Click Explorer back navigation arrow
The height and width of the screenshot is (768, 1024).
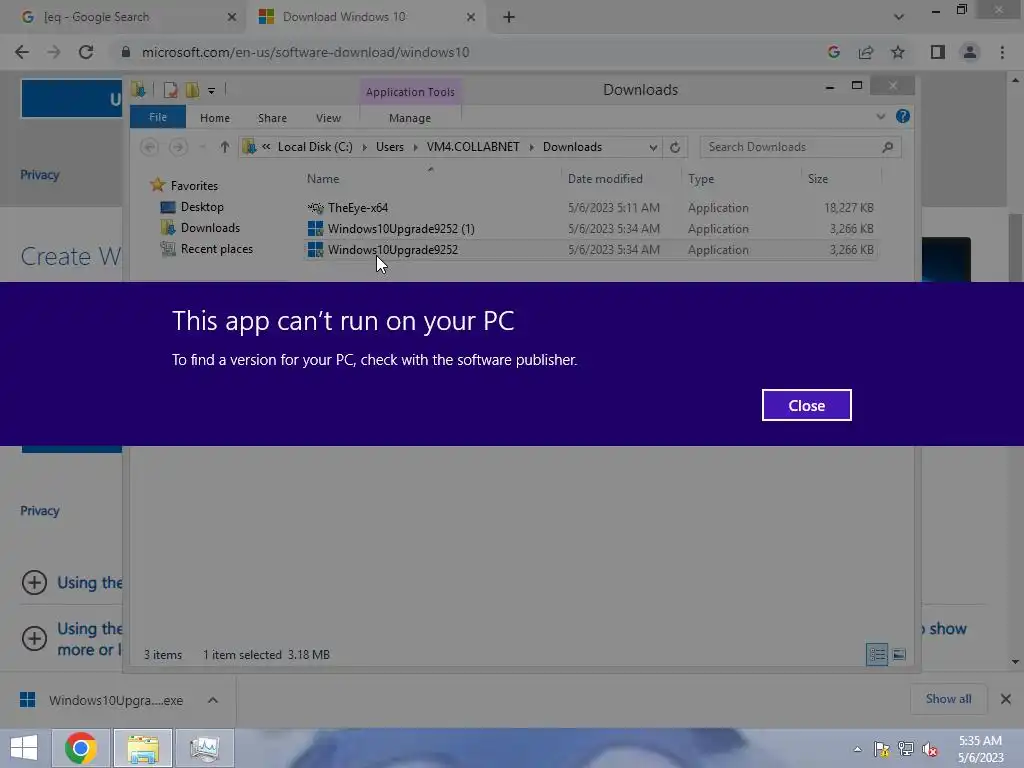point(149,147)
